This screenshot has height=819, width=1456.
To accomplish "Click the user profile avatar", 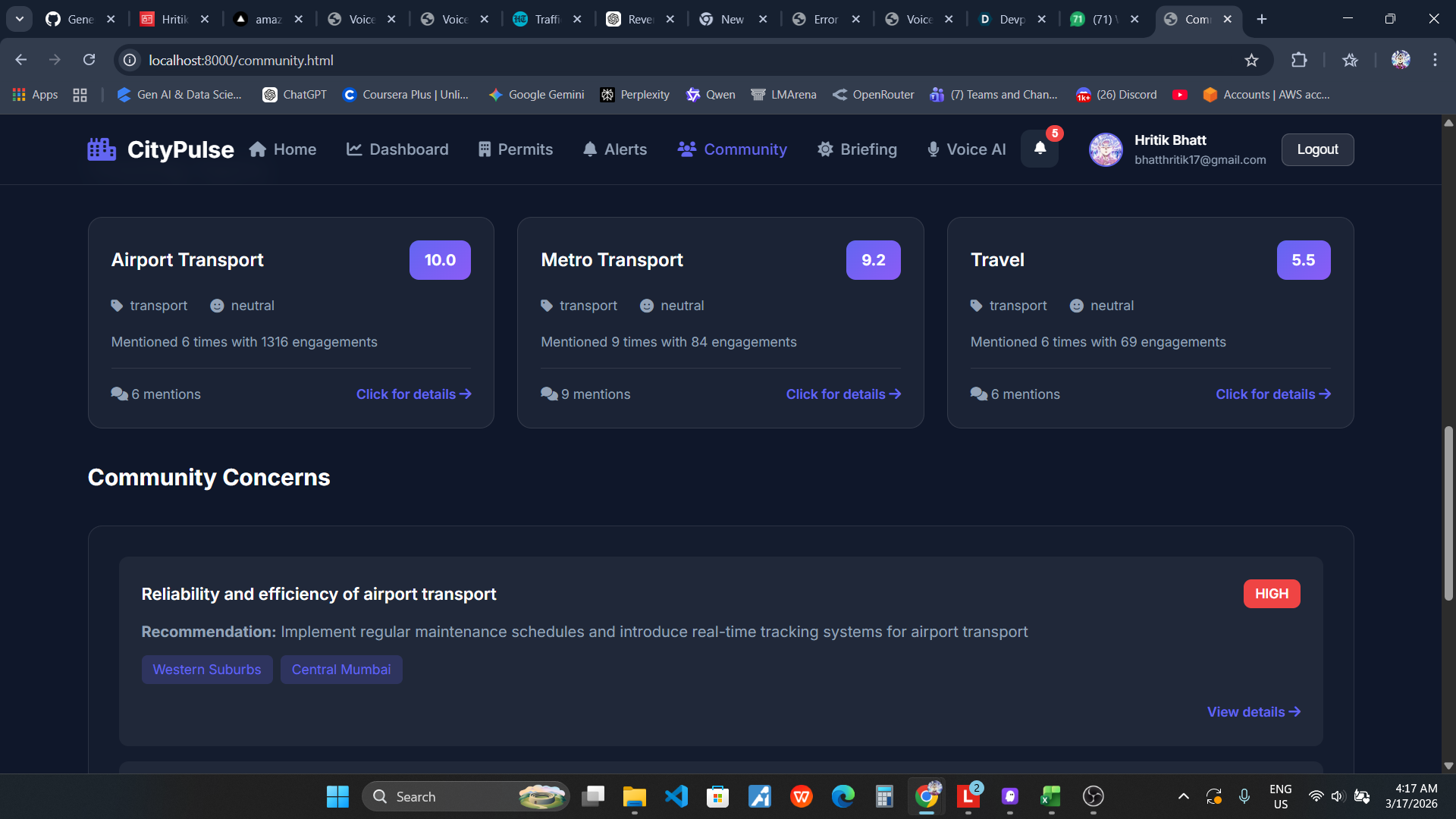I will [1106, 149].
